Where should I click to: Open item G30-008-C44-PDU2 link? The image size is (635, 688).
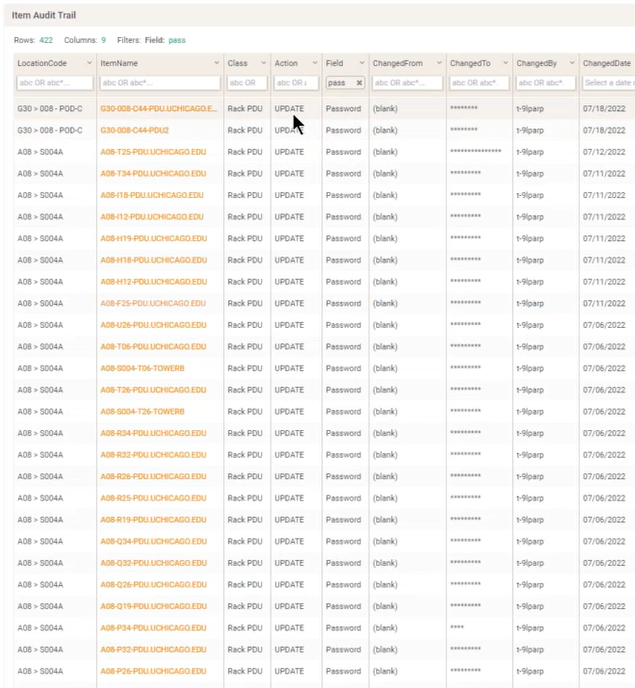(x=134, y=130)
